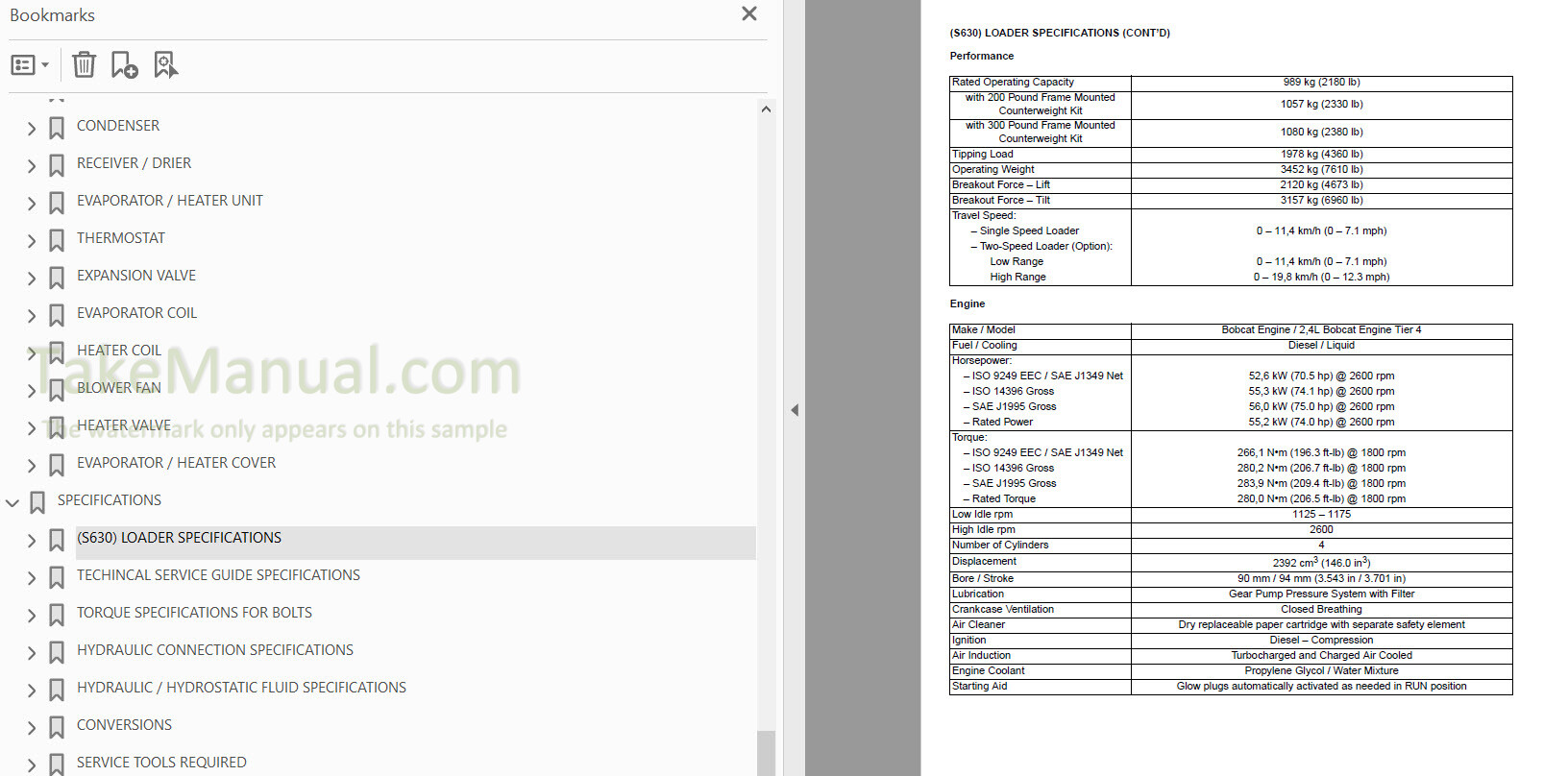
Task: Click the bookmark icon beside THERMOSTAT
Action: [57, 240]
